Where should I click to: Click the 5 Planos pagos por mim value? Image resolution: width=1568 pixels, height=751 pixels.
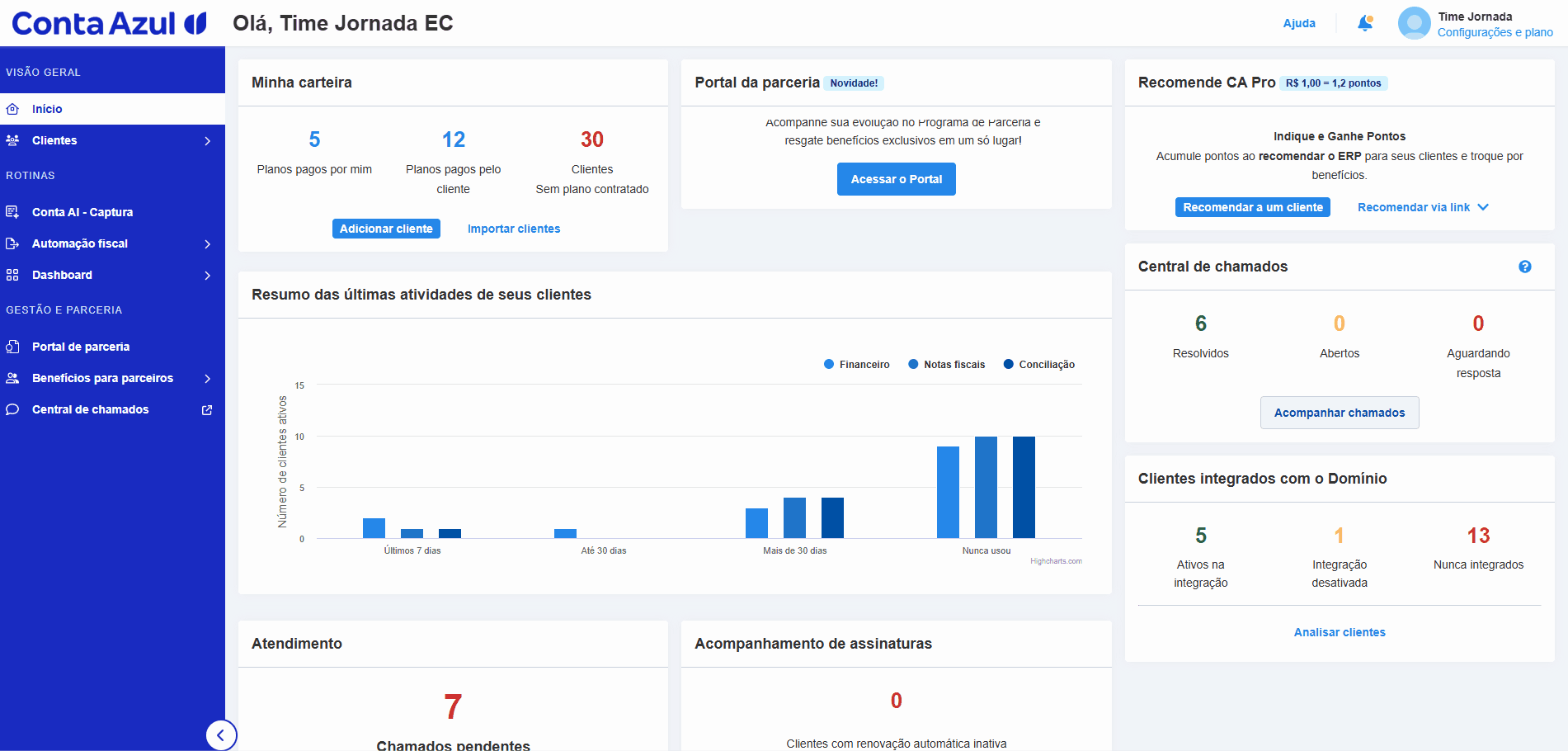click(x=314, y=139)
